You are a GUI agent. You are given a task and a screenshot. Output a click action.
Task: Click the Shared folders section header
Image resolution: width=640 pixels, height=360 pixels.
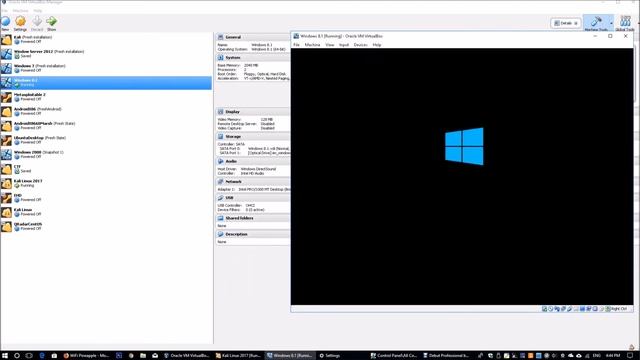[x=253, y=218]
